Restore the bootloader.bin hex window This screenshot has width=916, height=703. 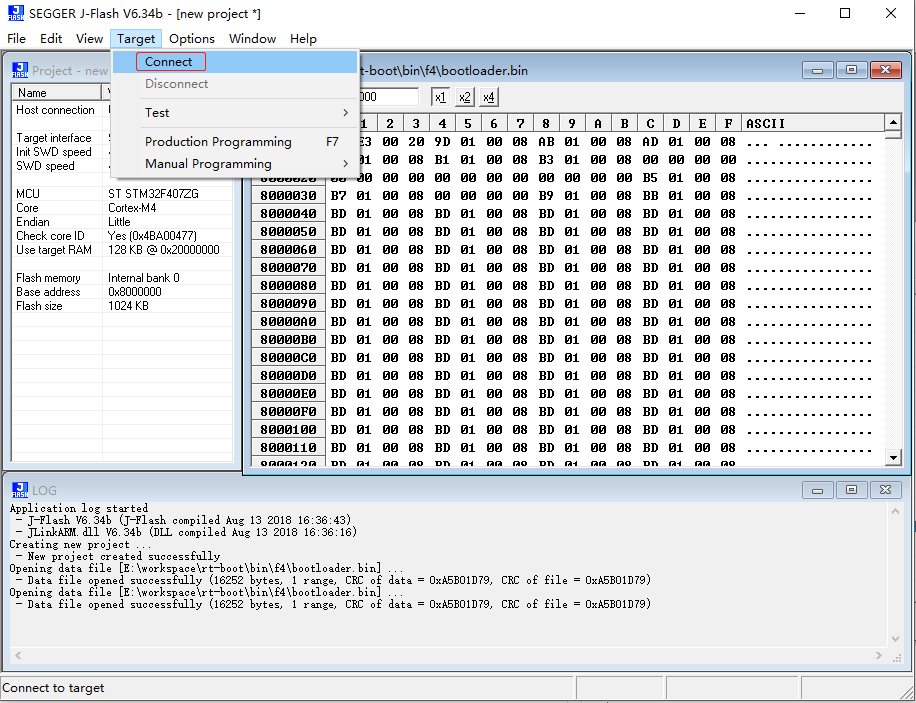click(x=852, y=70)
